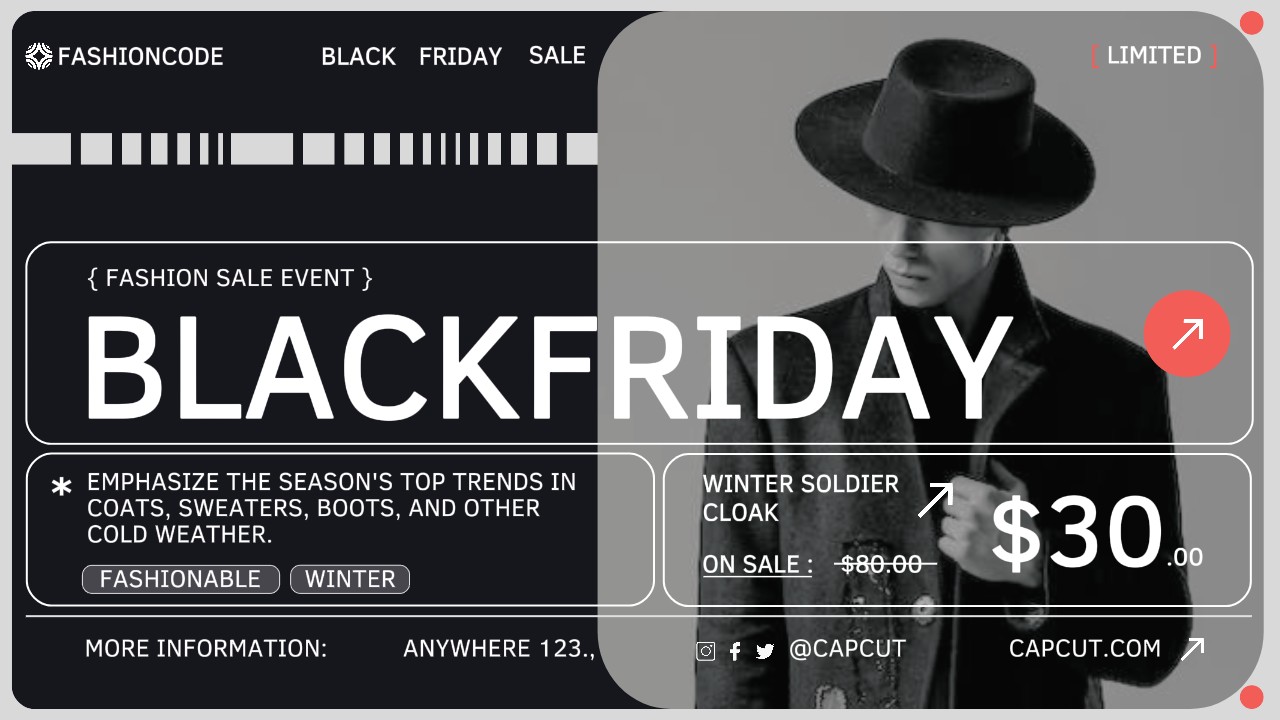The height and width of the screenshot is (720, 1280).
Task: Click the WINTER tag button
Action: 350,579
